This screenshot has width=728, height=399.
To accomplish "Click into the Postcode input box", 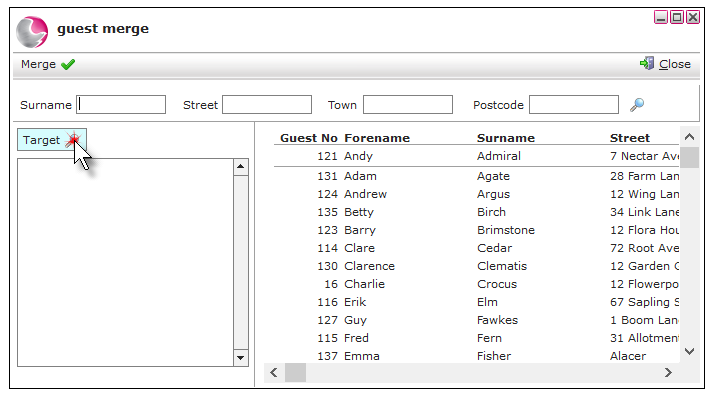I will click(x=574, y=105).
